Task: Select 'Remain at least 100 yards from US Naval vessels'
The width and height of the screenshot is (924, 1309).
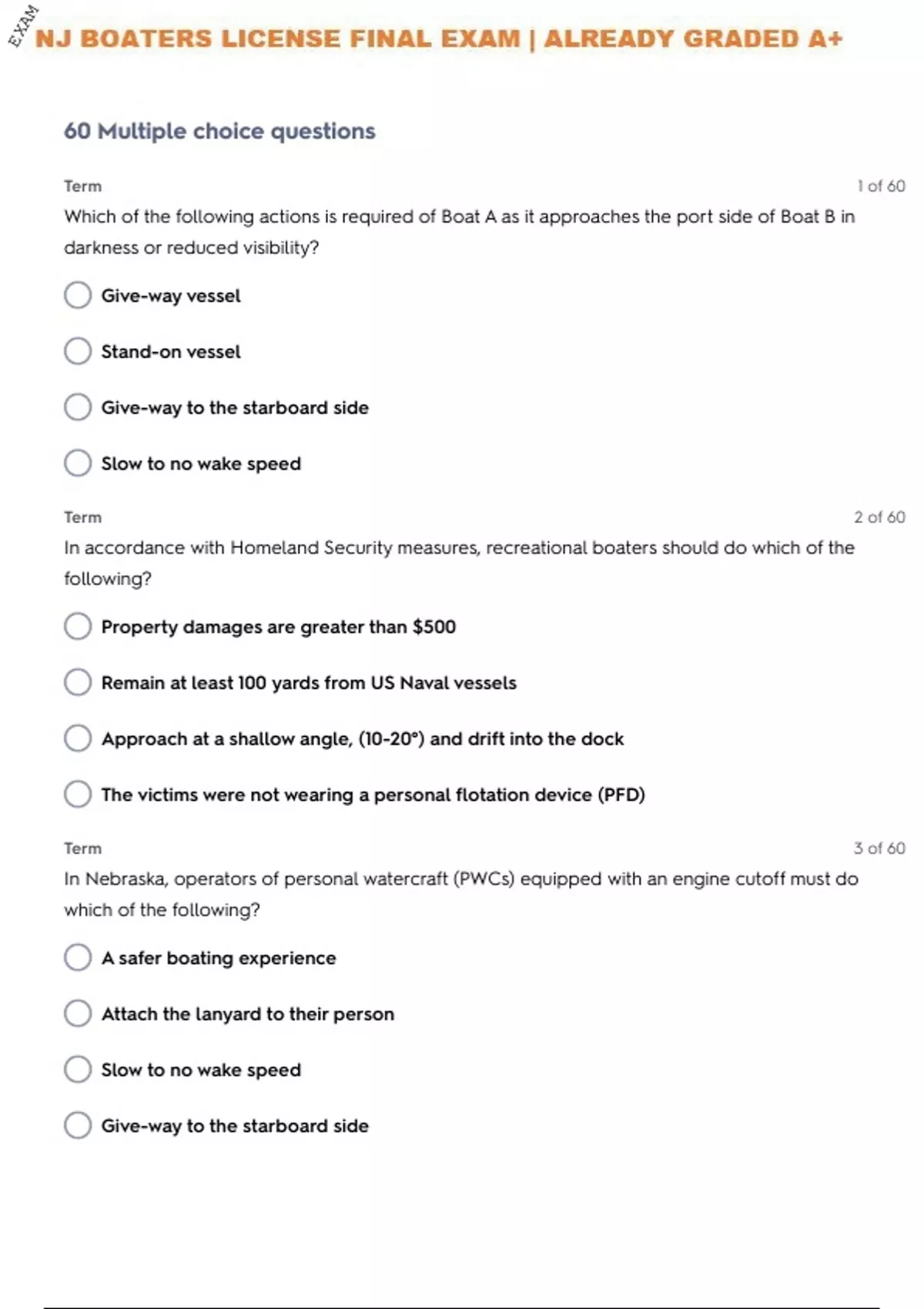Action: [x=78, y=682]
